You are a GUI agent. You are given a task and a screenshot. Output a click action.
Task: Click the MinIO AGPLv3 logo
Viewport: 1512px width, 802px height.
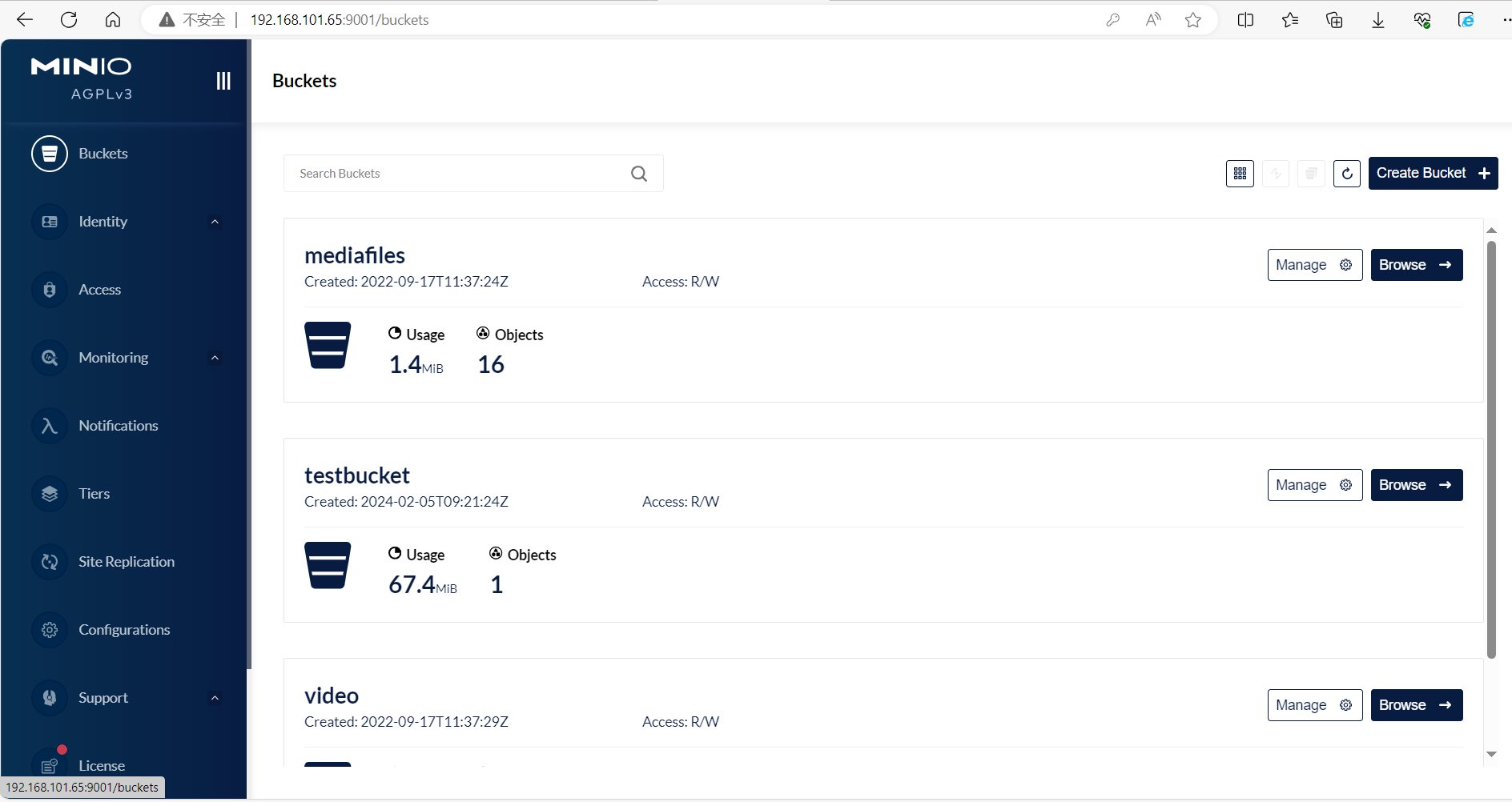(x=81, y=78)
